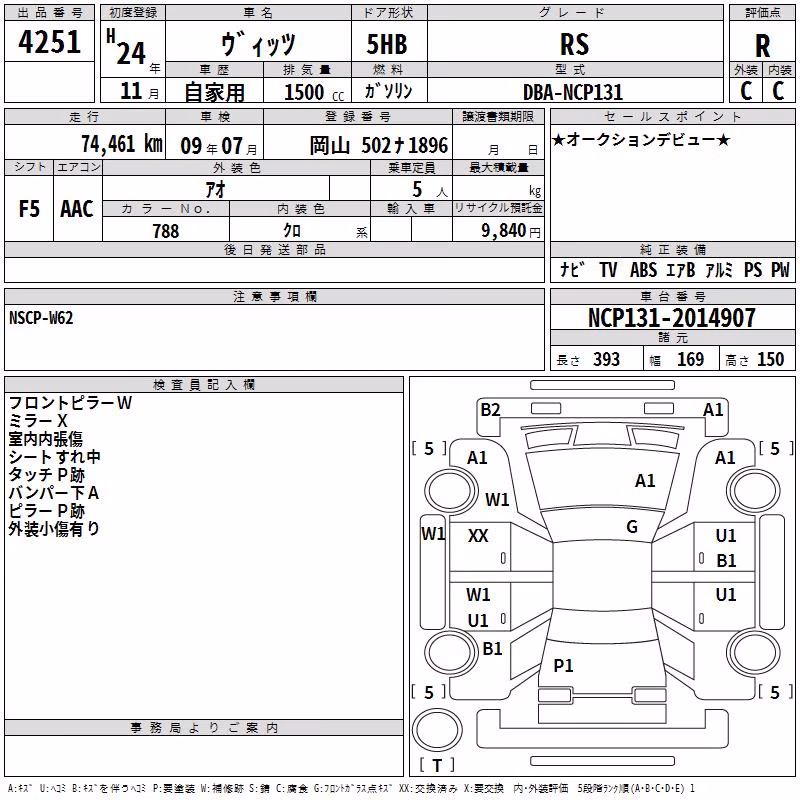This screenshot has height=800, width=800.
Task: Click the A1 mark on the hood
Action: pos(645,481)
